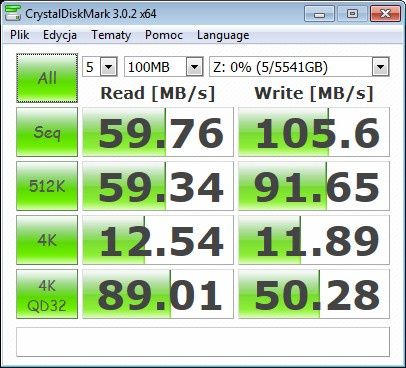Open the Language menu
This screenshot has height=368, width=406.
(x=223, y=35)
